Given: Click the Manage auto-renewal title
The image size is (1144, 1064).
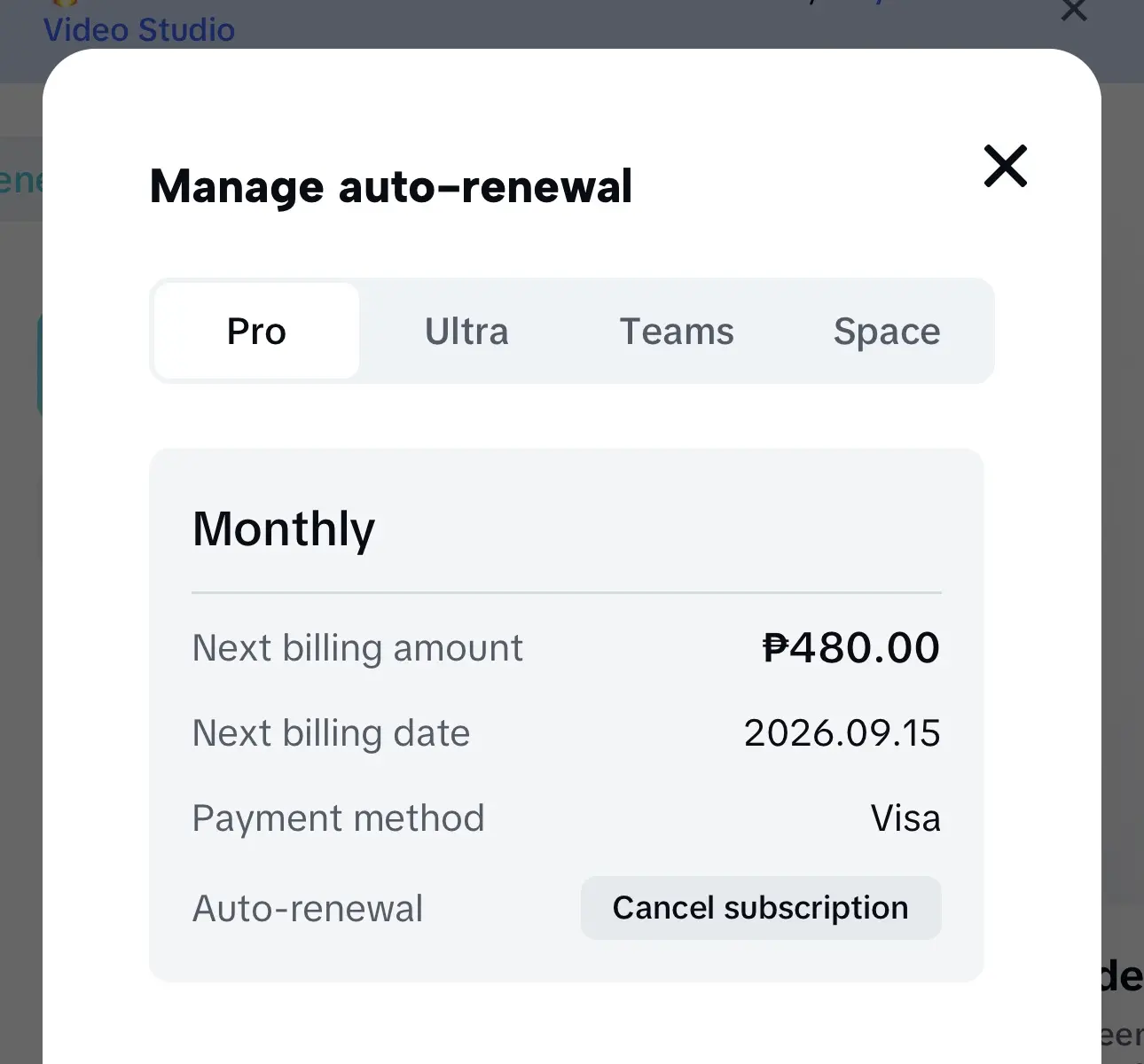Looking at the screenshot, I should click(391, 186).
